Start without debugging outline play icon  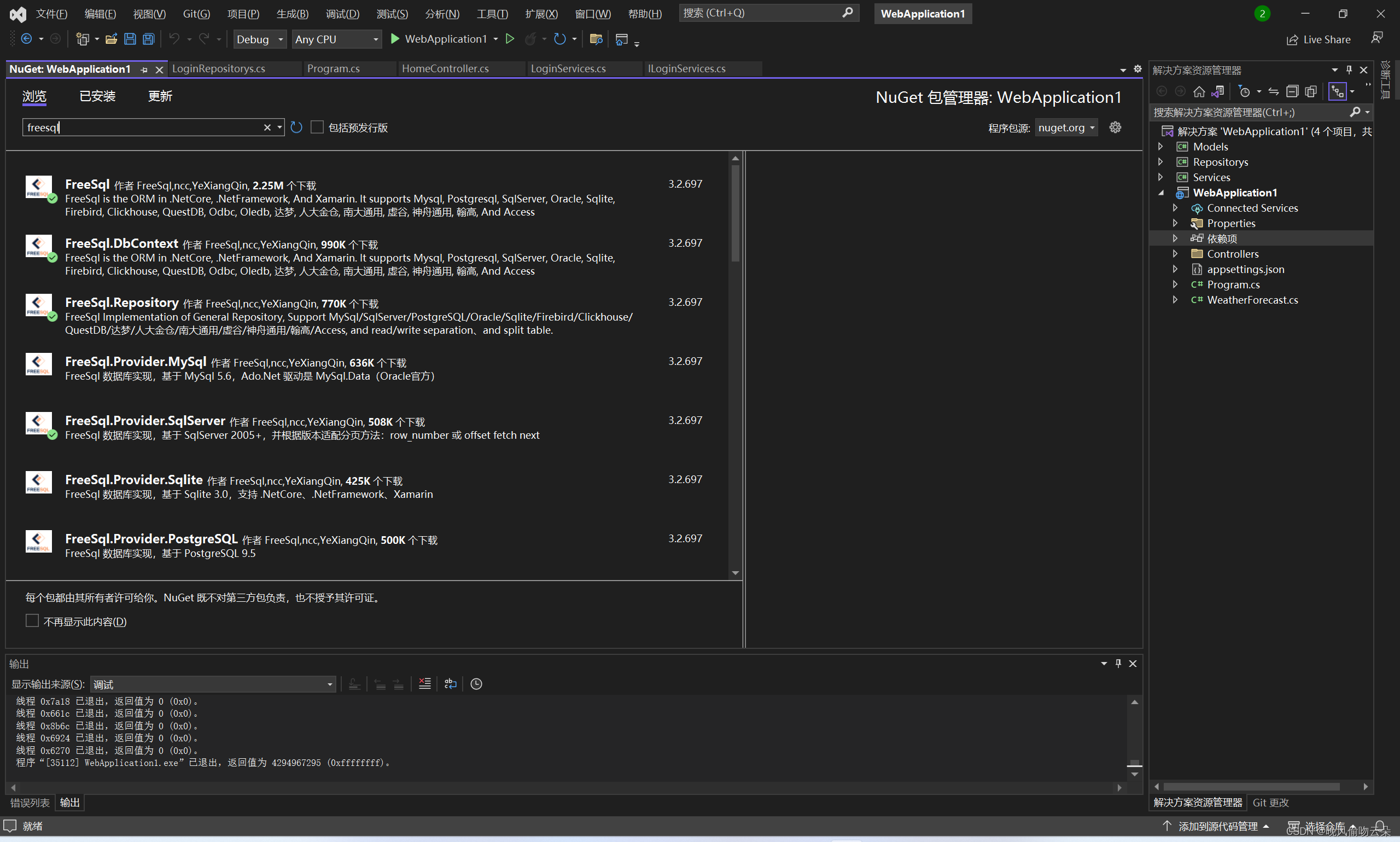pyautogui.click(x=510, y=39)
